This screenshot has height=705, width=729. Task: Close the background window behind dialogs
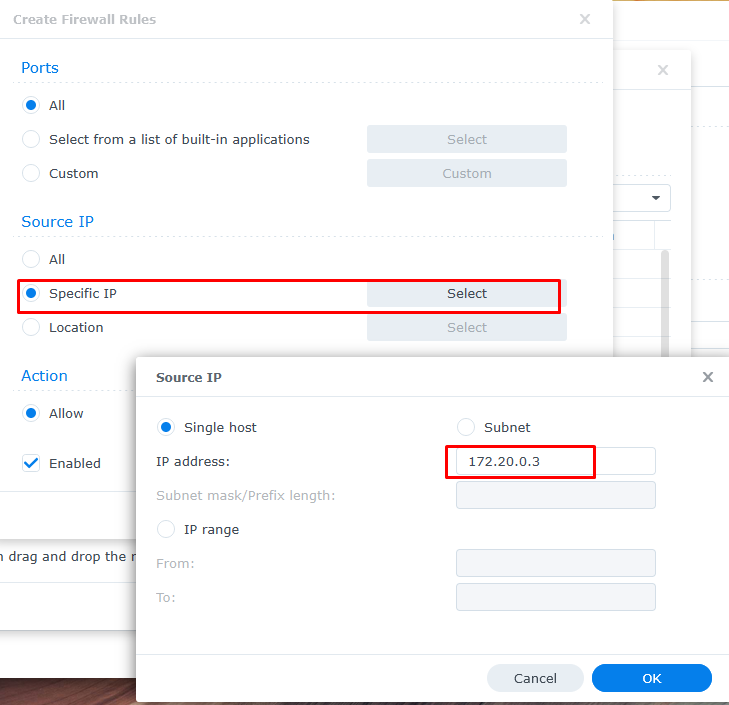(662, 70)
